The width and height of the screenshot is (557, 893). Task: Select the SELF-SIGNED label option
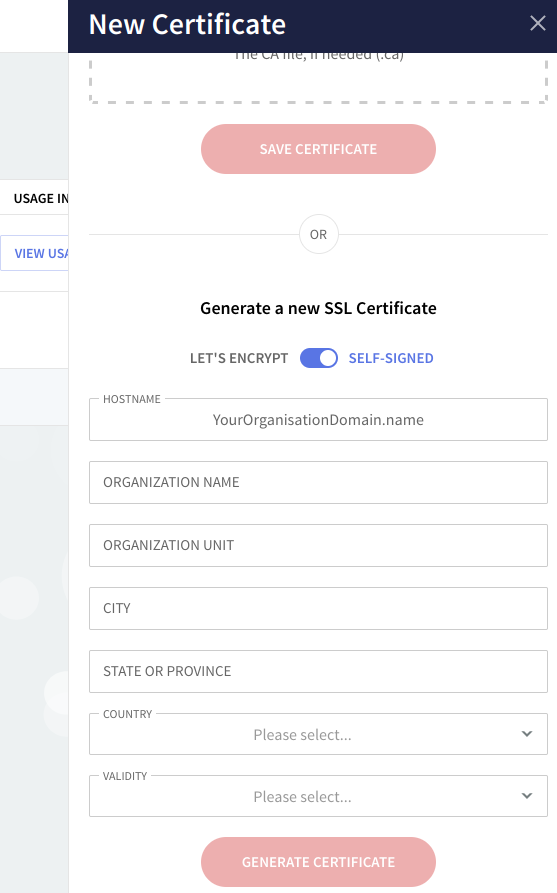coord(391,358)
